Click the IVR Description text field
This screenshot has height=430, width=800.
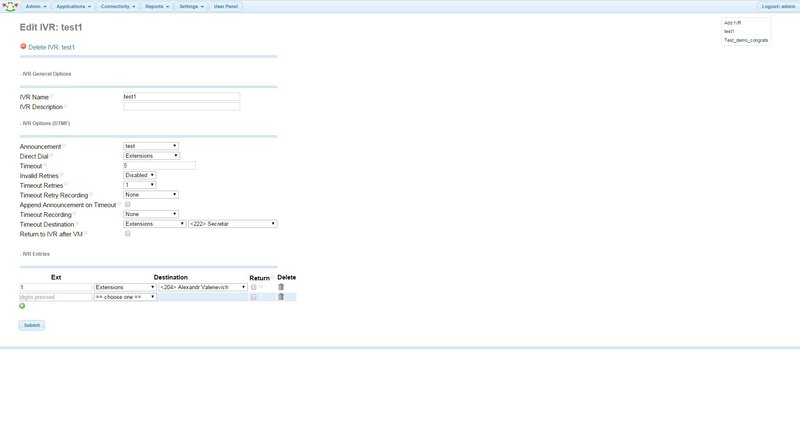[181, 106]
